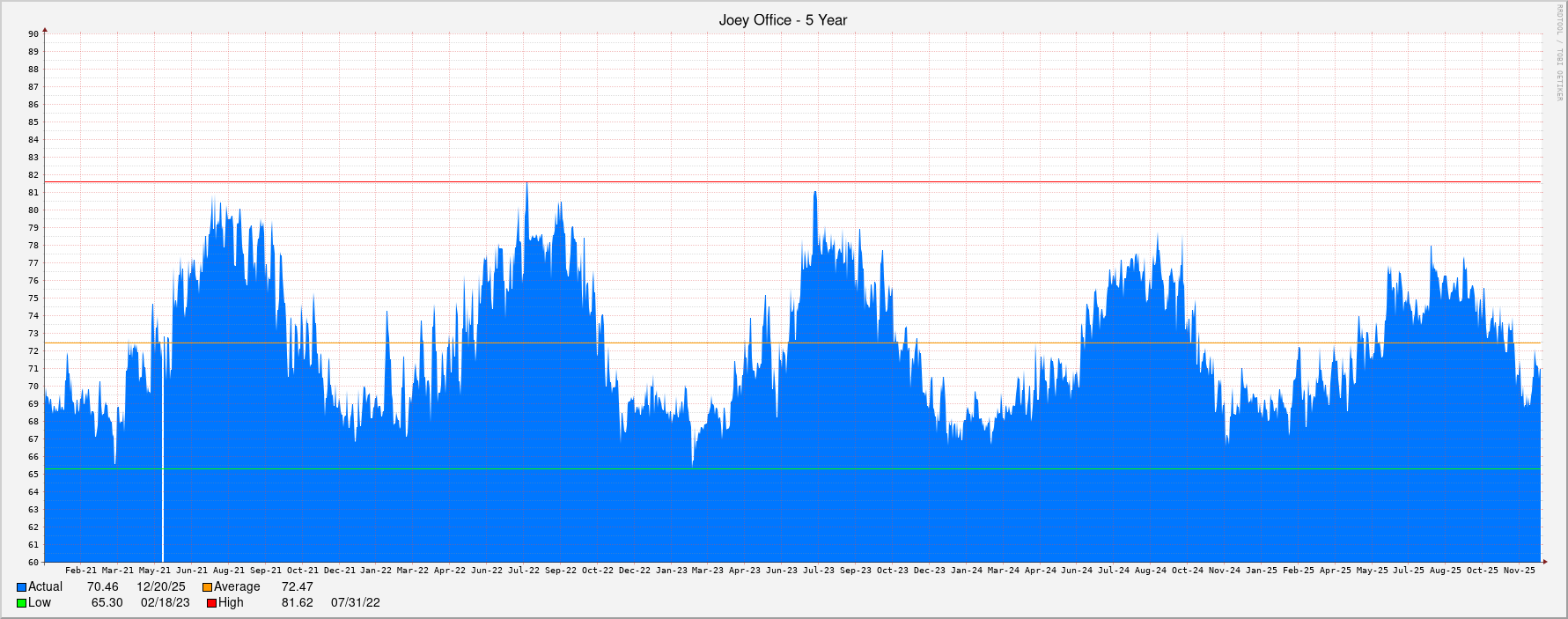Click the chart title Joey Office - 5 Year
This screenshot has height=619, width=1568.
[x=783, y=19]
